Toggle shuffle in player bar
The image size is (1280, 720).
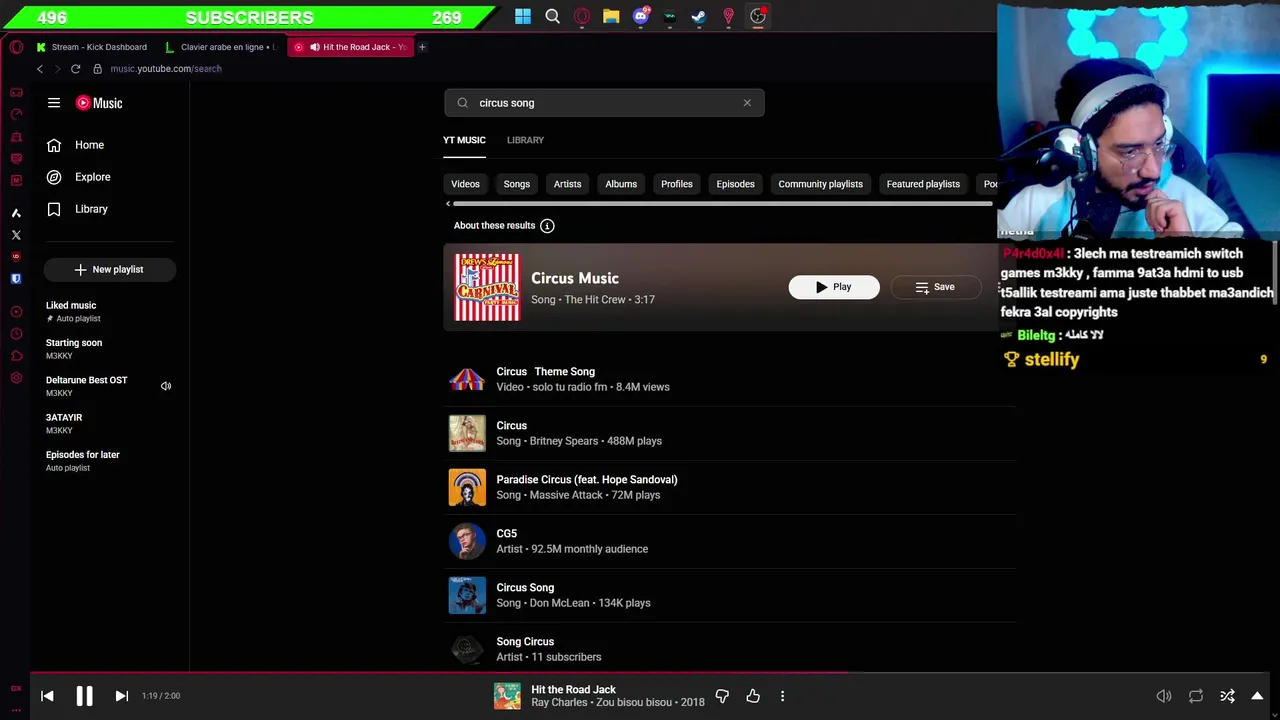point(1227,696)
